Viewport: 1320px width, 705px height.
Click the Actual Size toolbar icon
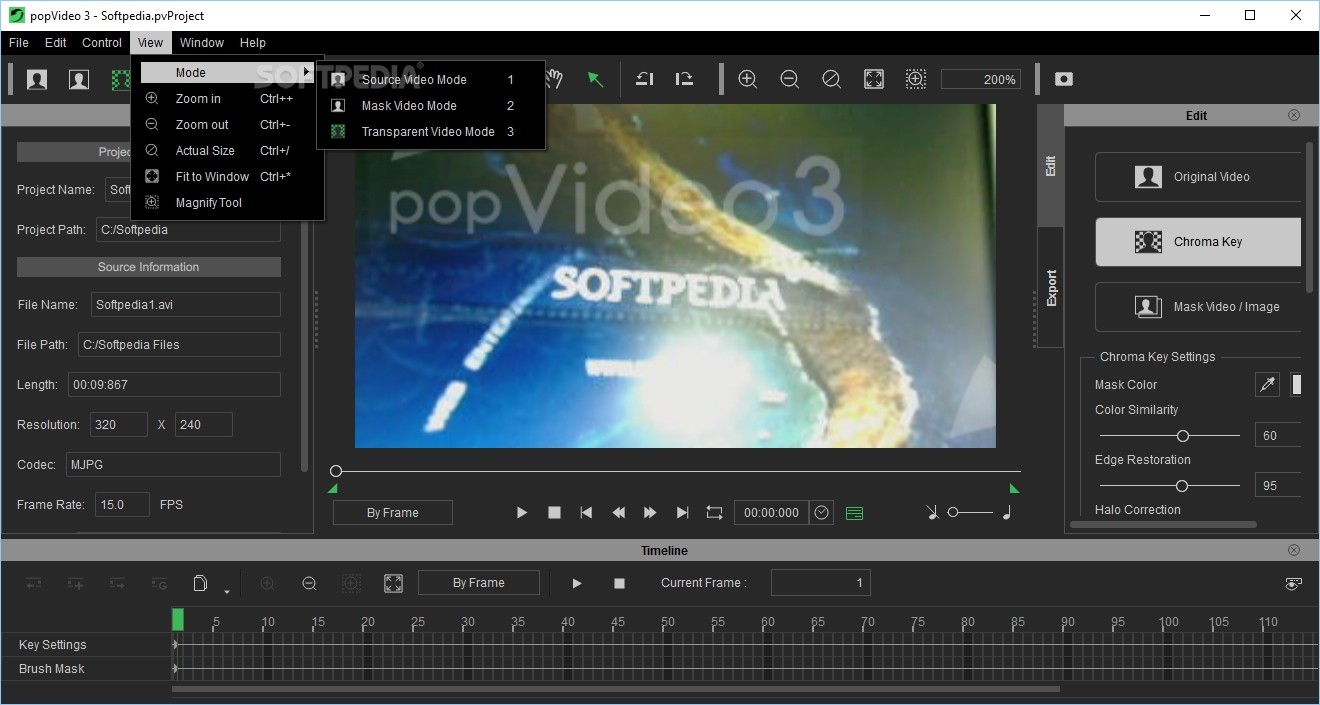(831, 79)
